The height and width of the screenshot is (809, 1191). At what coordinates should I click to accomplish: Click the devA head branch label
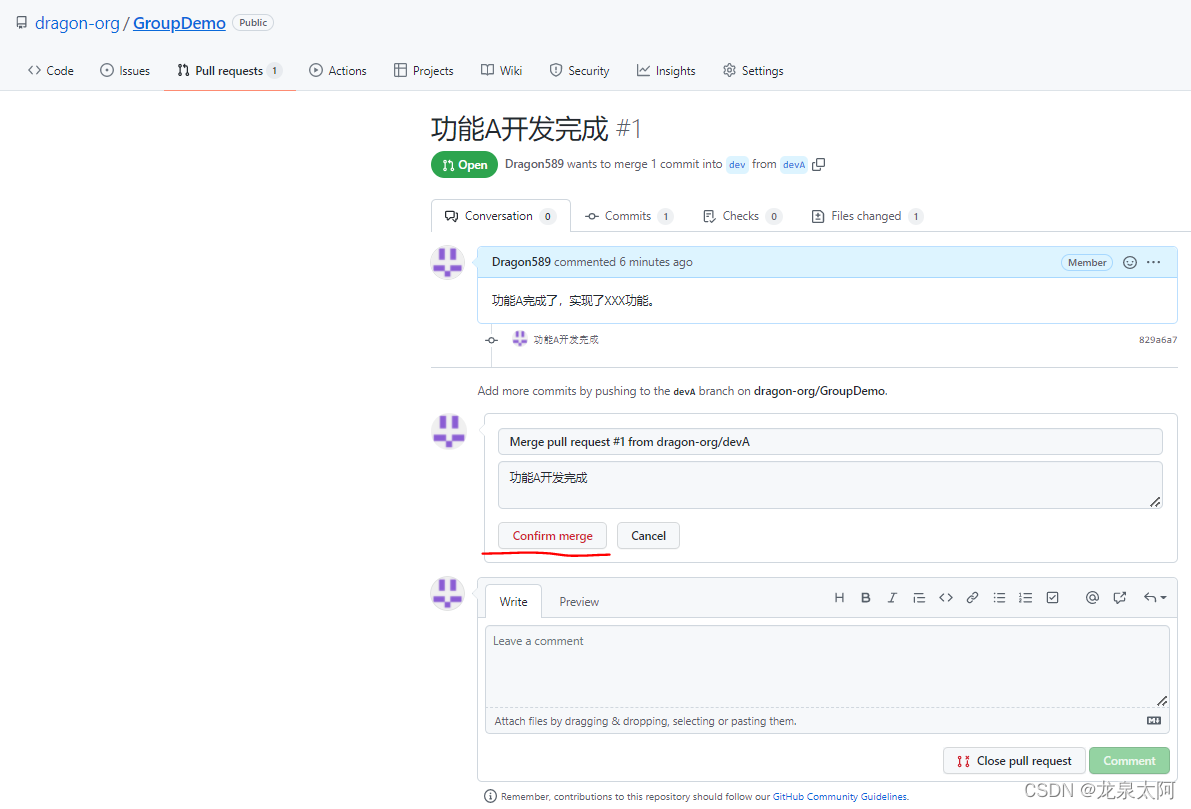794,165
